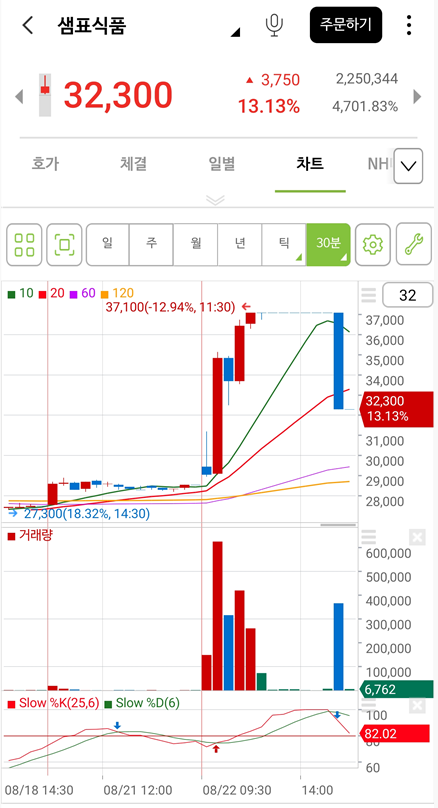Open the 30분 minute interval dropdown
Image resolution: width=438 pixels, height=808 pixels.
[328, 244]
